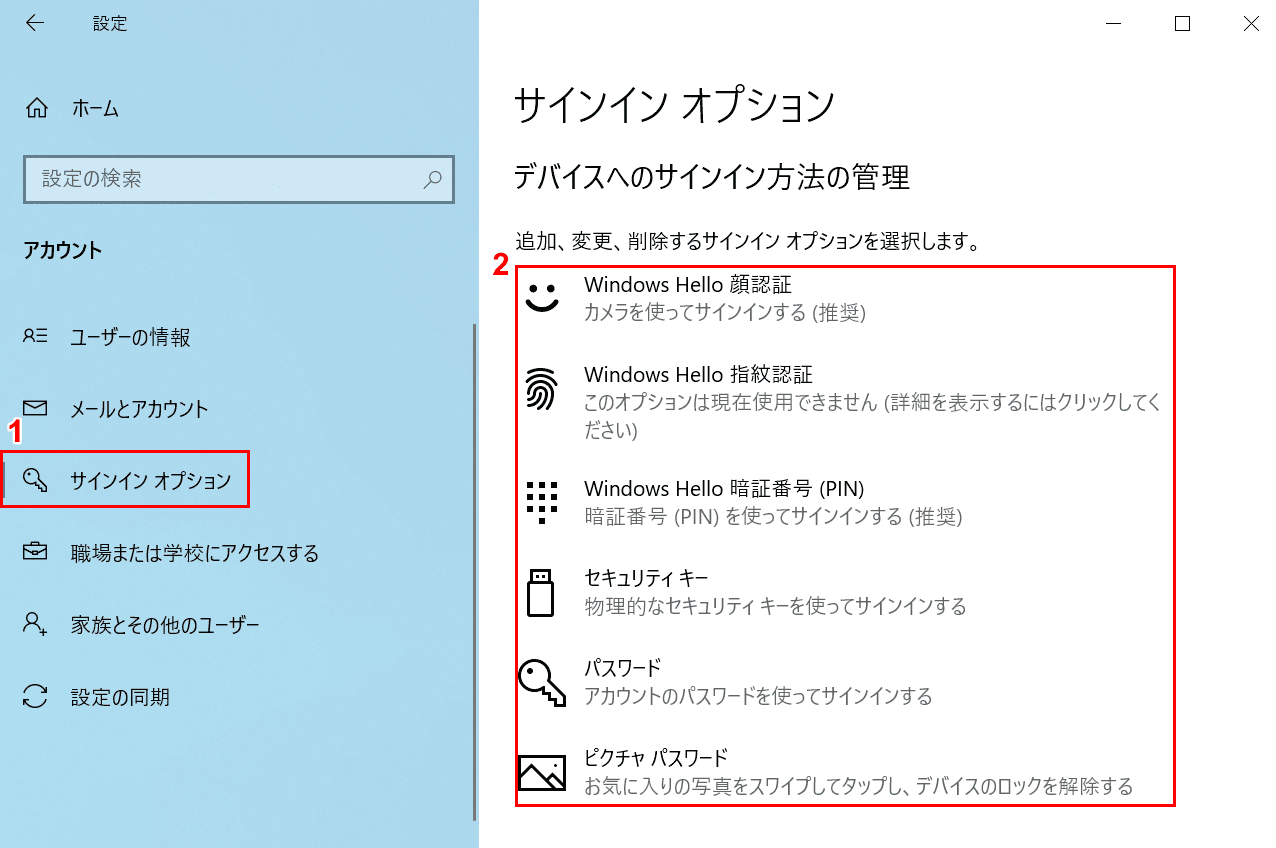Click the search magnifier icon
Viewport: 1276px width, 848px height.
(x=432, y=179)
